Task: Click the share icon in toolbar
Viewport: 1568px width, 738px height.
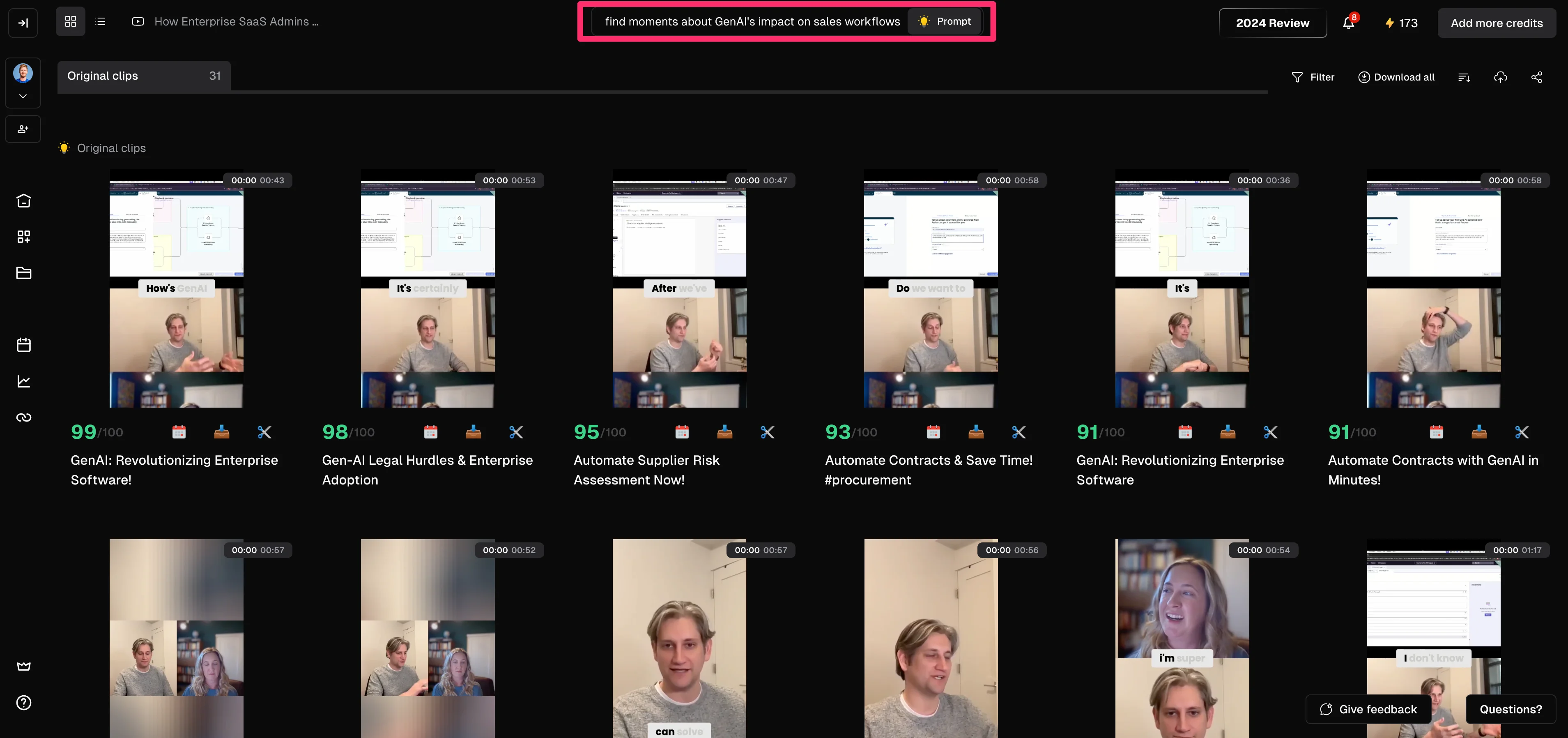Action: (x=1537, y=77)
